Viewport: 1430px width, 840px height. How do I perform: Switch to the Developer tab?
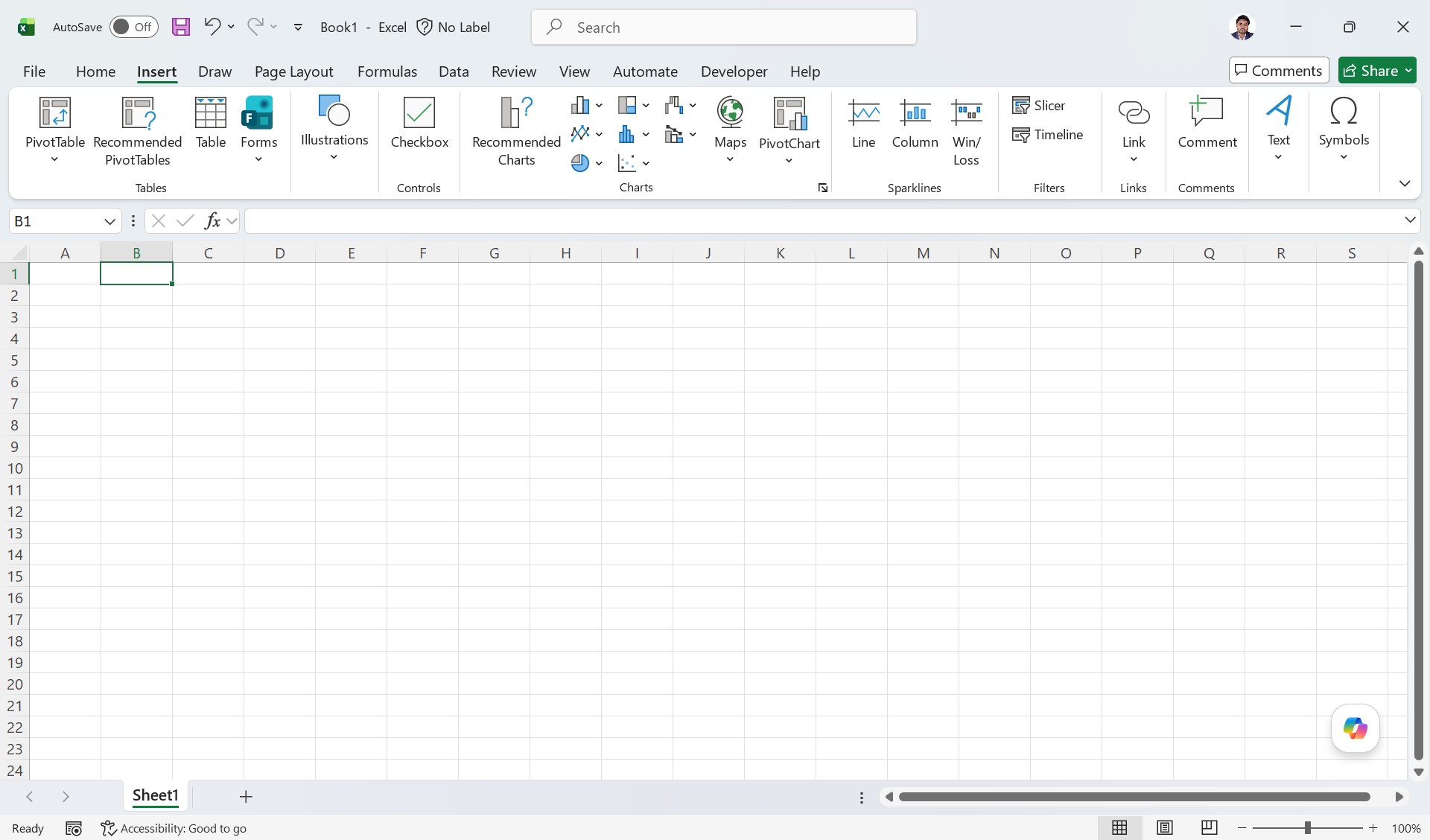point(734,71)
